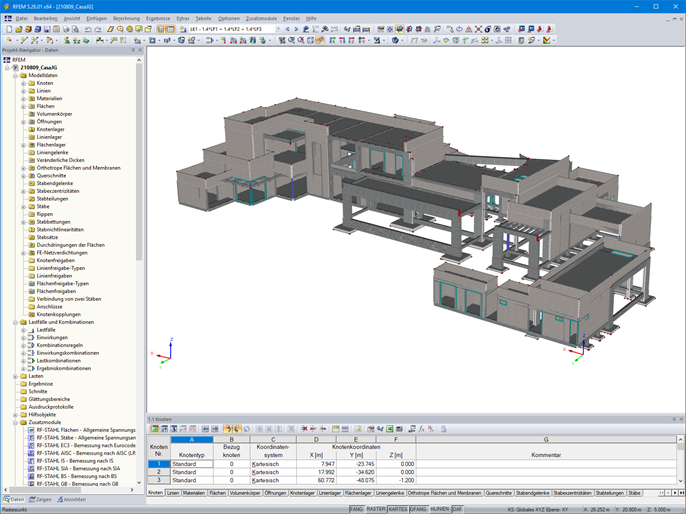
Task: Open the load case combo box
Action: tap(235, 29)
